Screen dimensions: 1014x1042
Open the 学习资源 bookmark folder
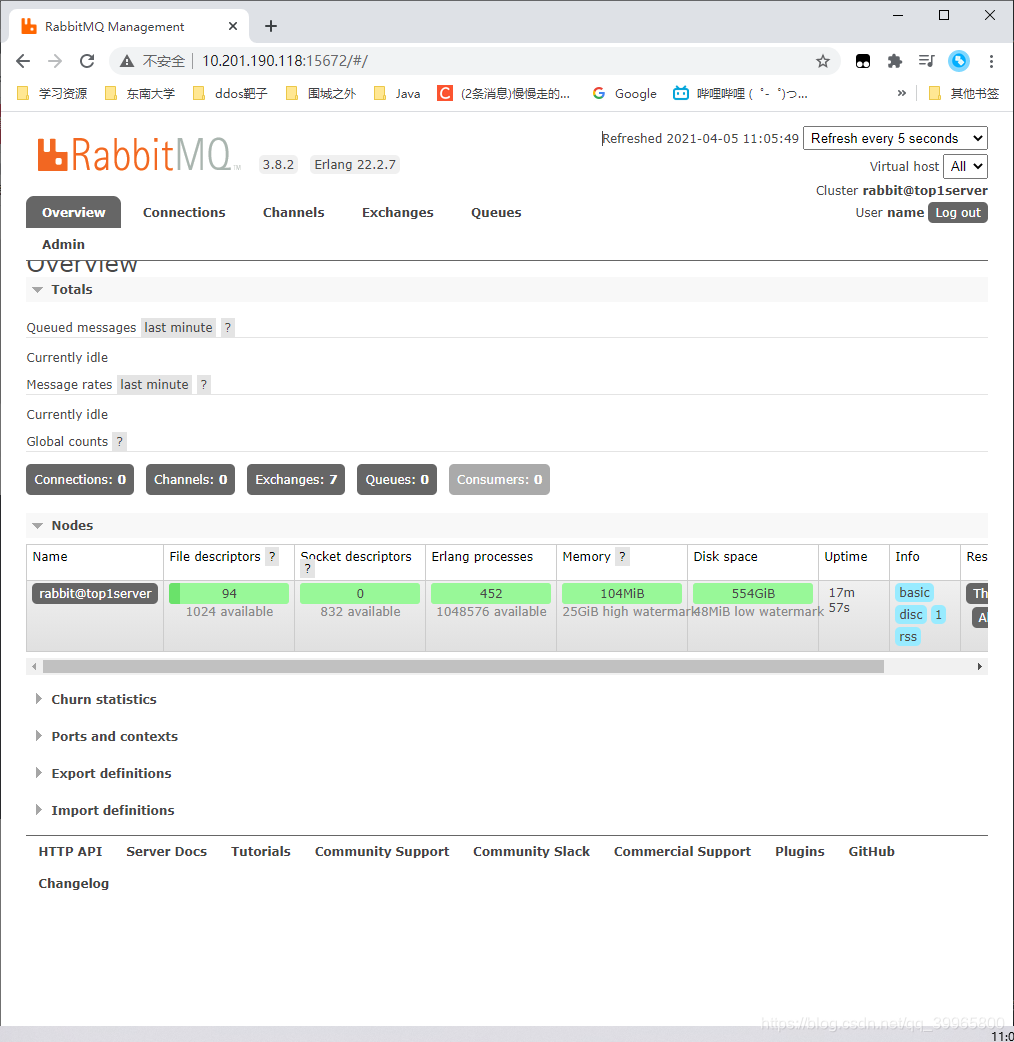coord(52,94)
